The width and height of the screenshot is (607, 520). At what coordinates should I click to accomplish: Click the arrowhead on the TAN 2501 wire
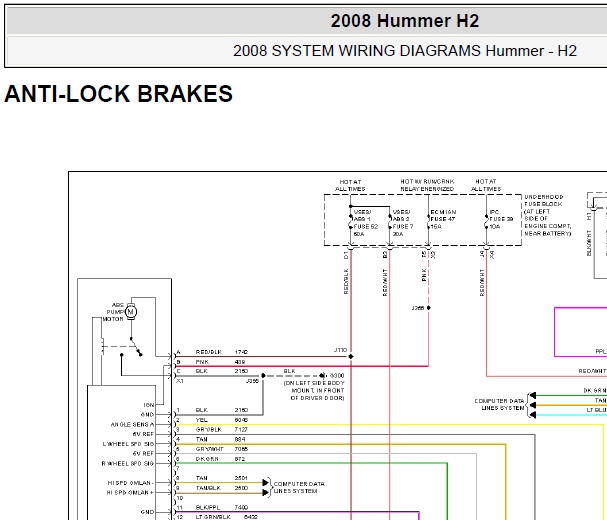click(265, 482)
